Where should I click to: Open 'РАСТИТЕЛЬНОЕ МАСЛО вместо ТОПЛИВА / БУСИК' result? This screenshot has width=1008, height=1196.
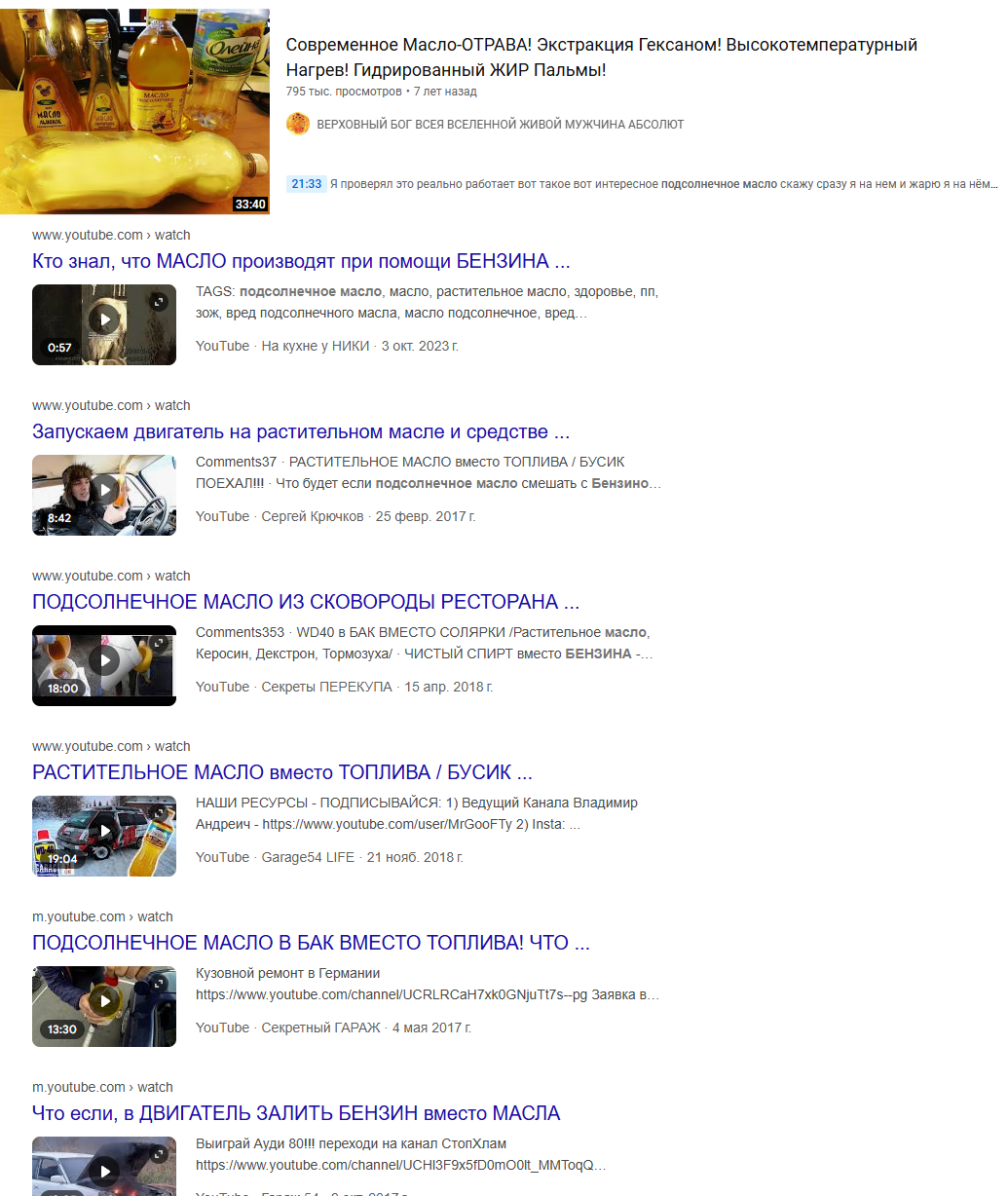coord(282,772)
